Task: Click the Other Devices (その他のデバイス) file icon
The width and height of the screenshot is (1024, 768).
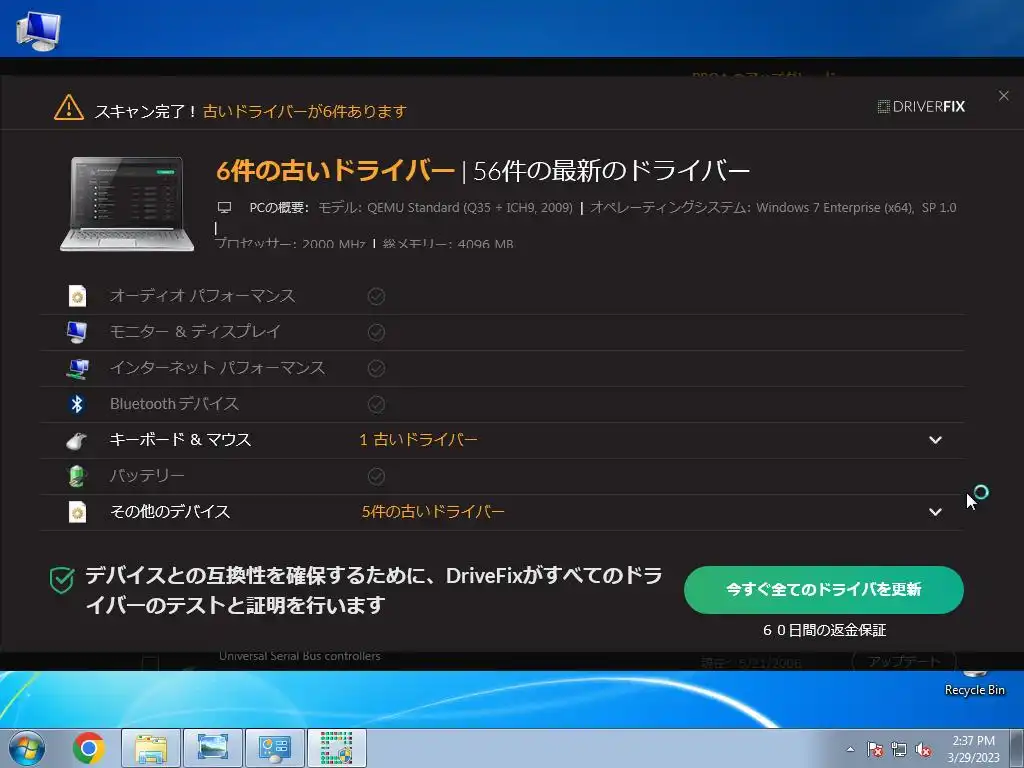Action: (78, 512)
